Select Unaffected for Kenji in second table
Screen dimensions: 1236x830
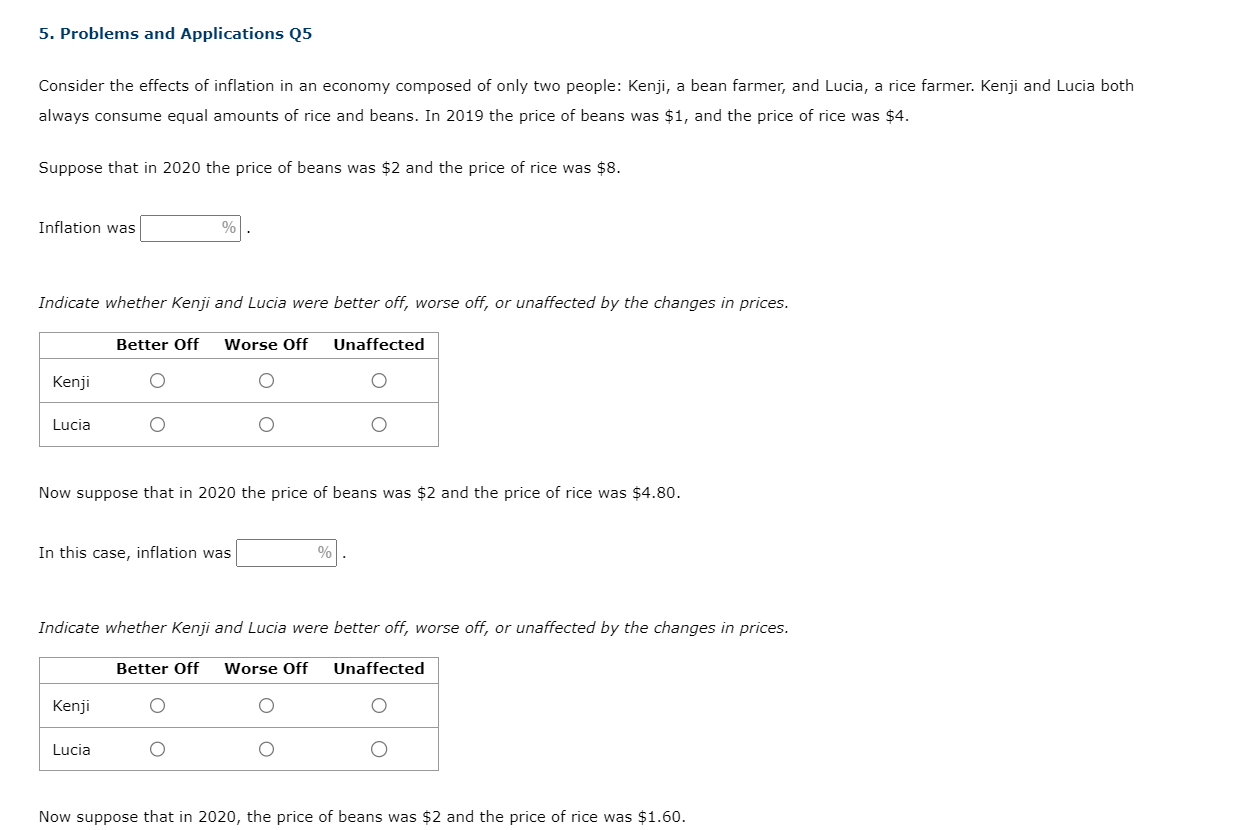(378, 705)
